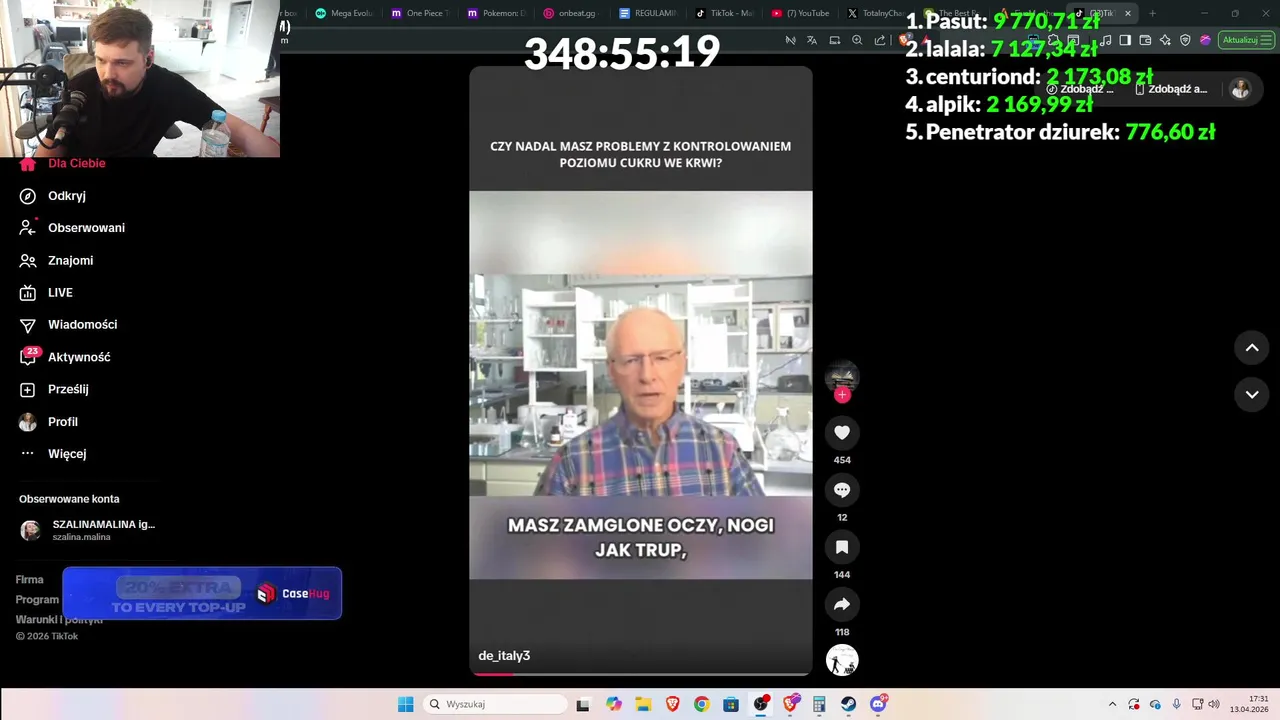Open the spinning sound disc
The height and width of the screenshot is (720, 1280).
(842, 660)
